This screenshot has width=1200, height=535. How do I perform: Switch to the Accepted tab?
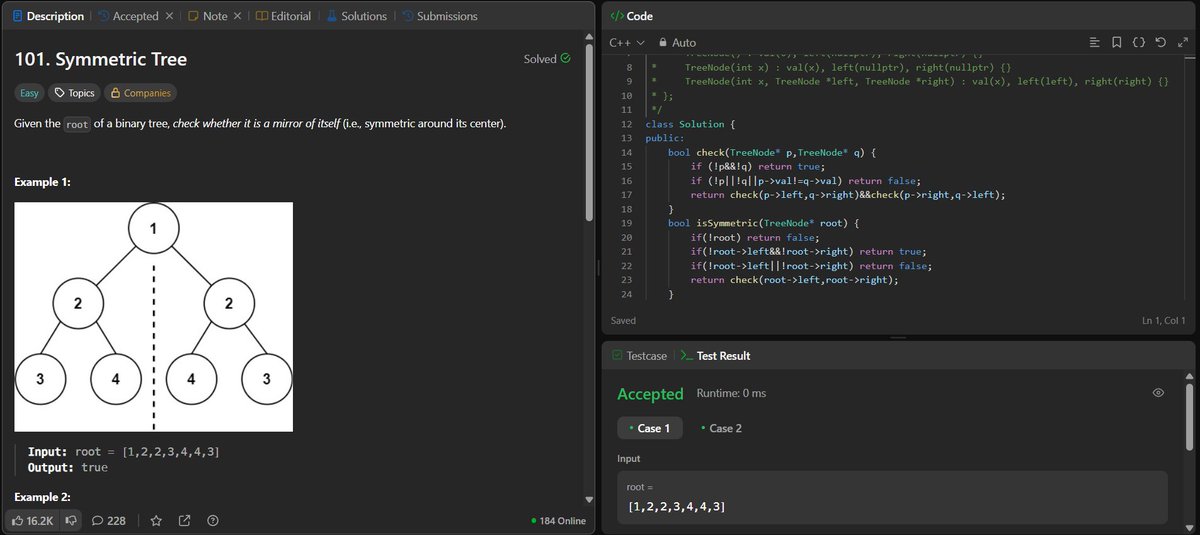127,16
